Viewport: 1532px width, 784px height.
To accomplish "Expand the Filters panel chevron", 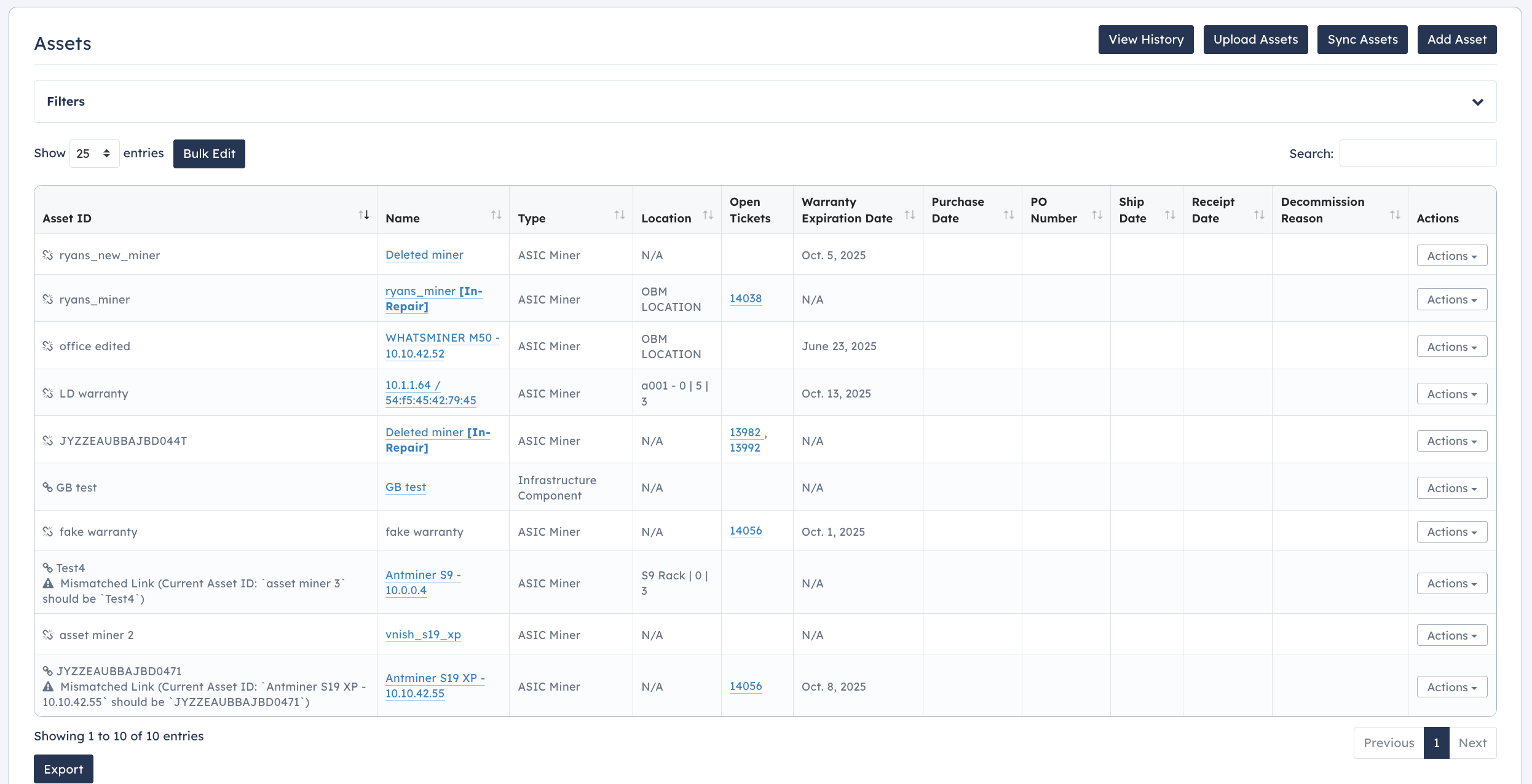I will [x=1478, y=102].
